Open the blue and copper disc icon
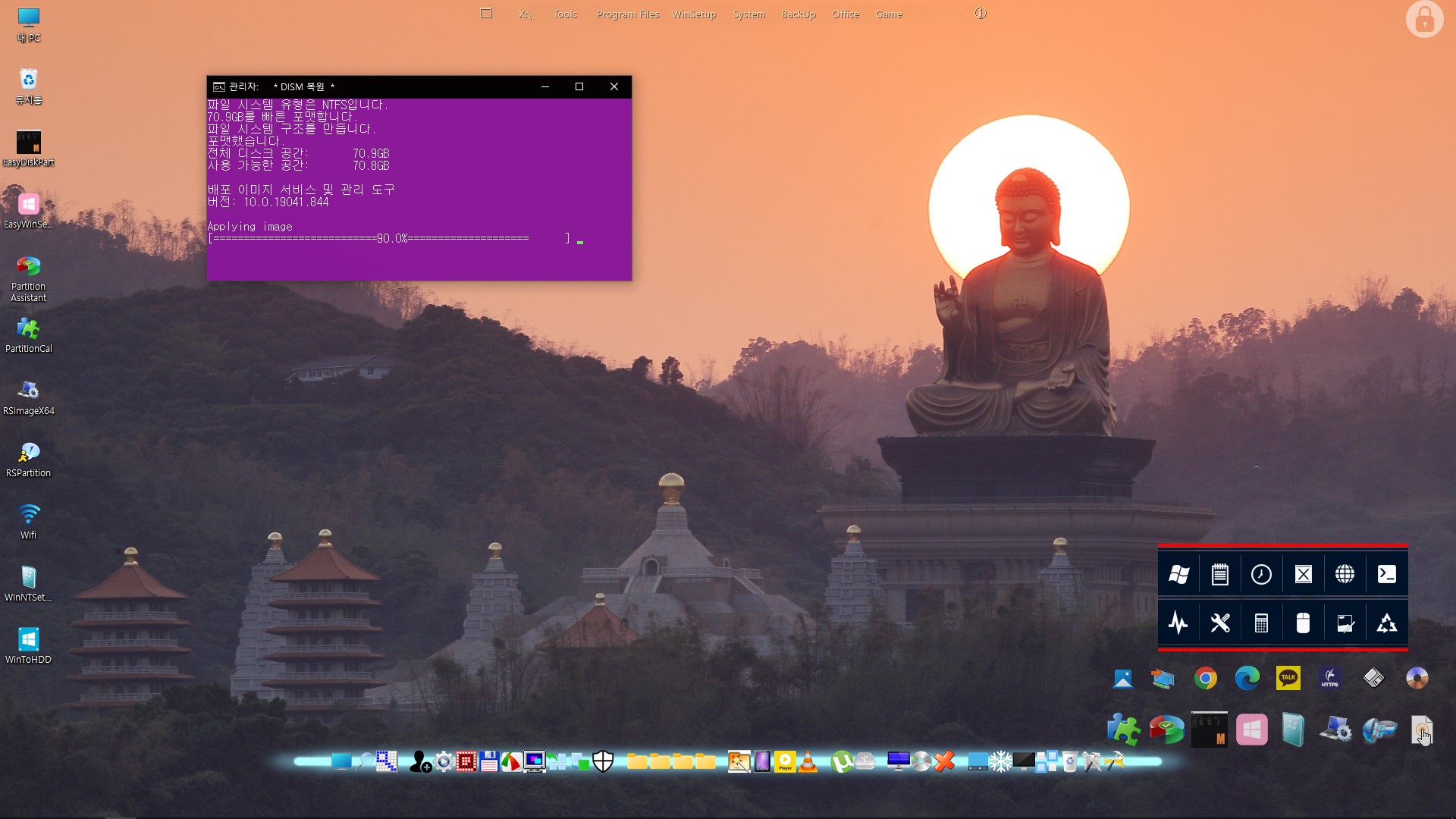 click(x=1417, y=678)
